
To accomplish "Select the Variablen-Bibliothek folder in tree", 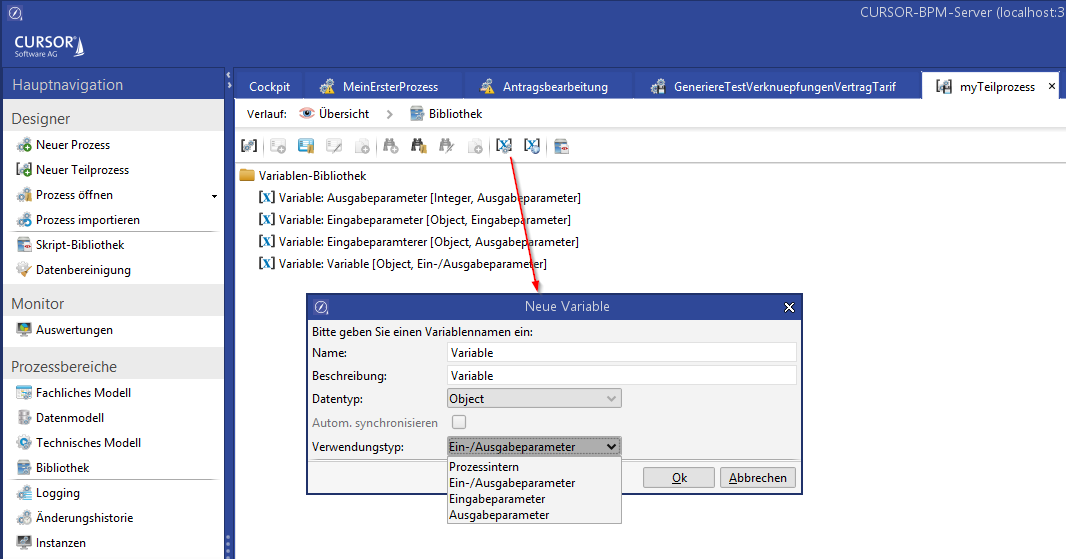I will [x=305, y=176].
